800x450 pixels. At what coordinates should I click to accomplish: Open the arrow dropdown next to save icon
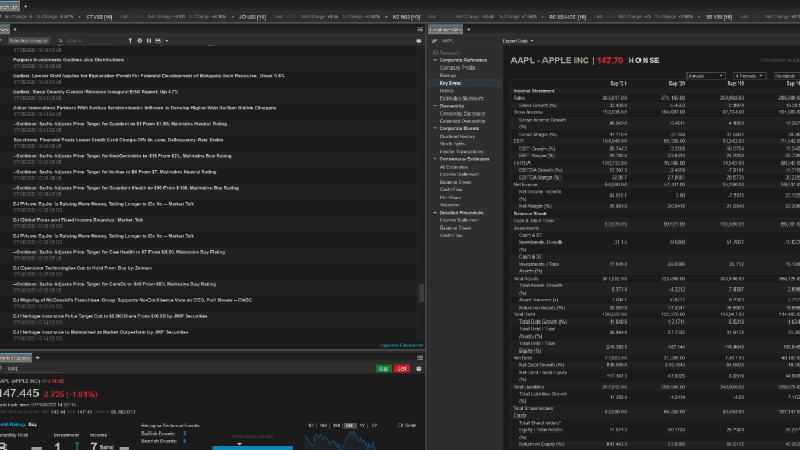point(167,41)
